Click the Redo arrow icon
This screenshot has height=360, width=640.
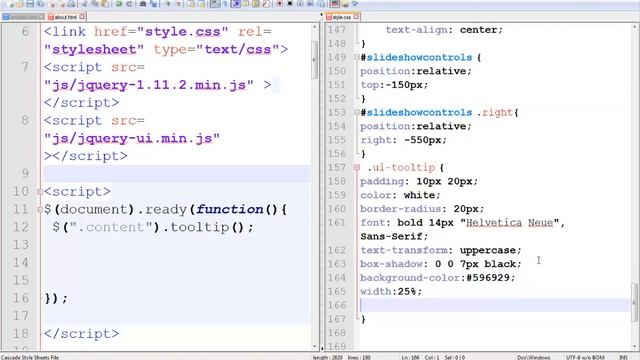pos(129,4)
